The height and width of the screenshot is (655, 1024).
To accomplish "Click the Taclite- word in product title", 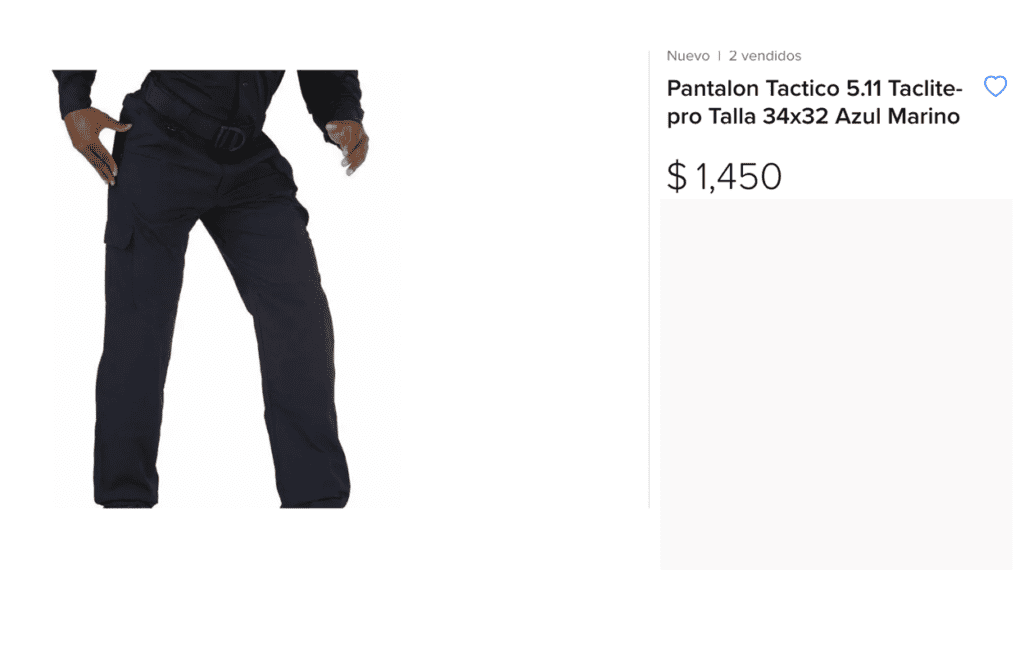I will click(925, 88).
